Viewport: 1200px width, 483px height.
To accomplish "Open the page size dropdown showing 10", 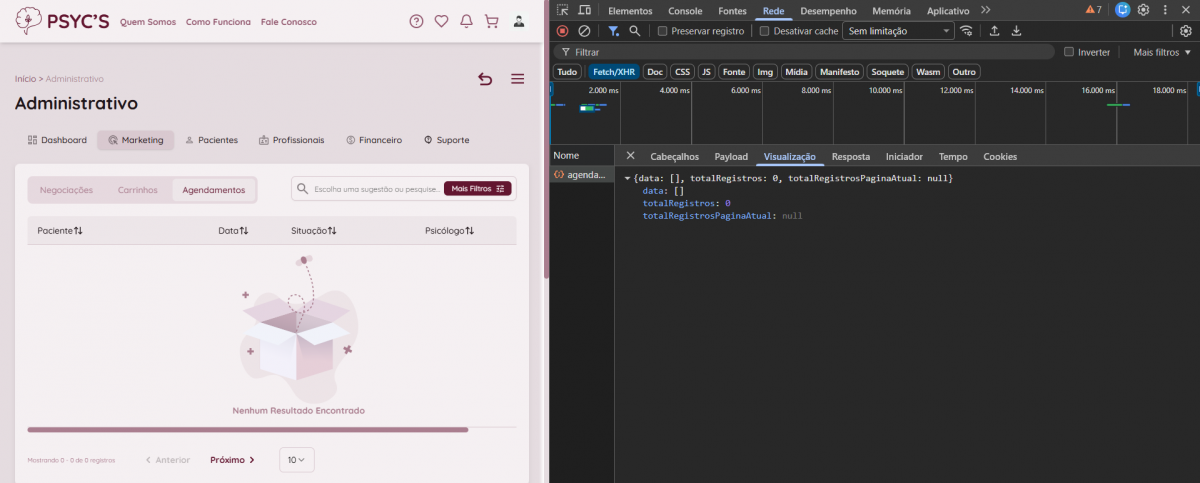I will pyautogui.click(x=297, y=460).
